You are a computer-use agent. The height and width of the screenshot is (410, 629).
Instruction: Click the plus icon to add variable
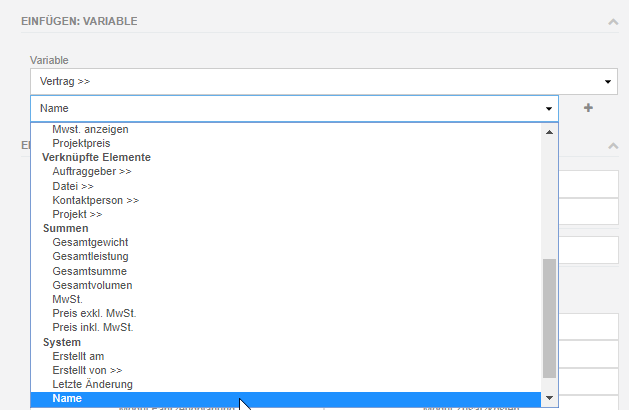point(588,108)
